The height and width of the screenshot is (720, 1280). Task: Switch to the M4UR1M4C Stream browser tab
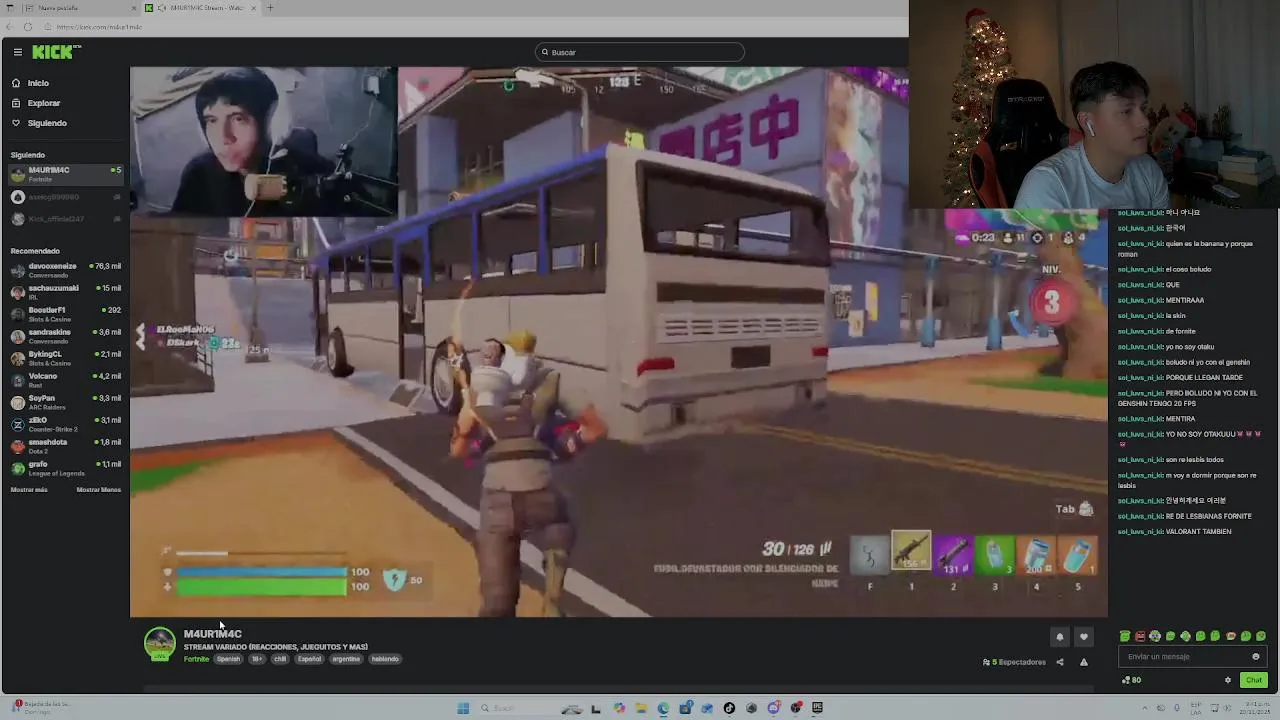tap(200, 8)
